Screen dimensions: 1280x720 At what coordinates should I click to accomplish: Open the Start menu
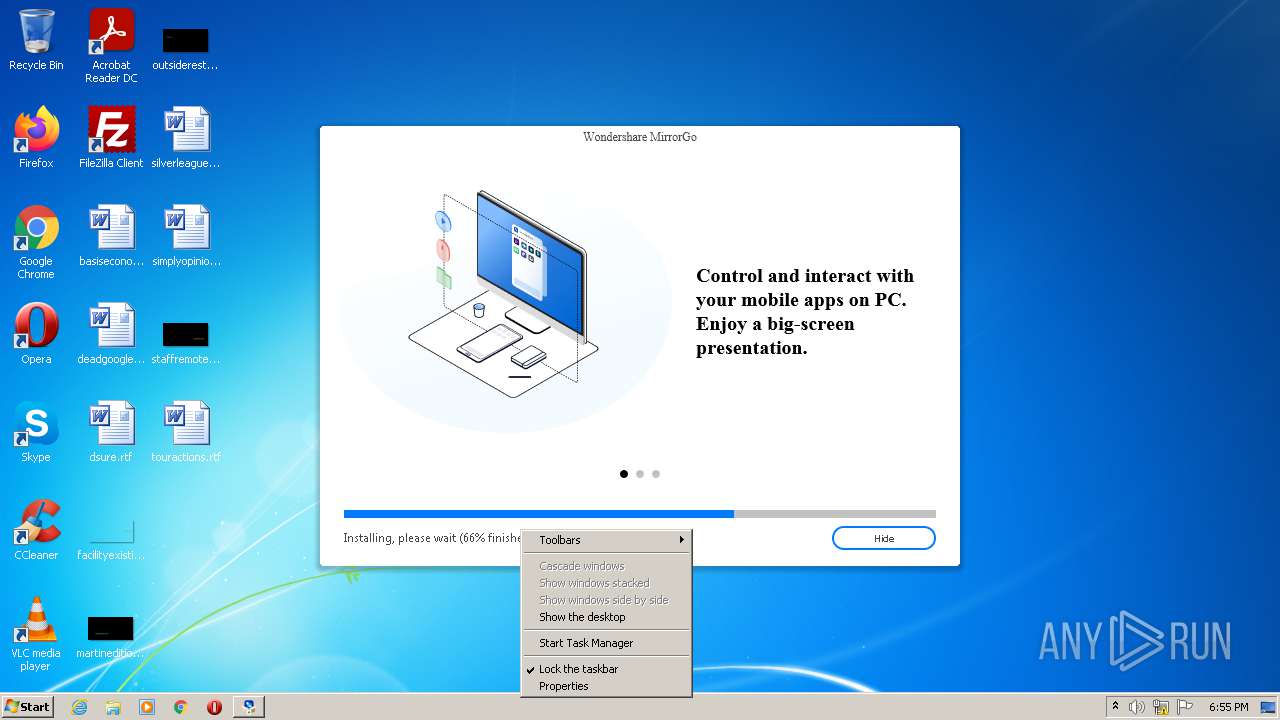[27, 707]
